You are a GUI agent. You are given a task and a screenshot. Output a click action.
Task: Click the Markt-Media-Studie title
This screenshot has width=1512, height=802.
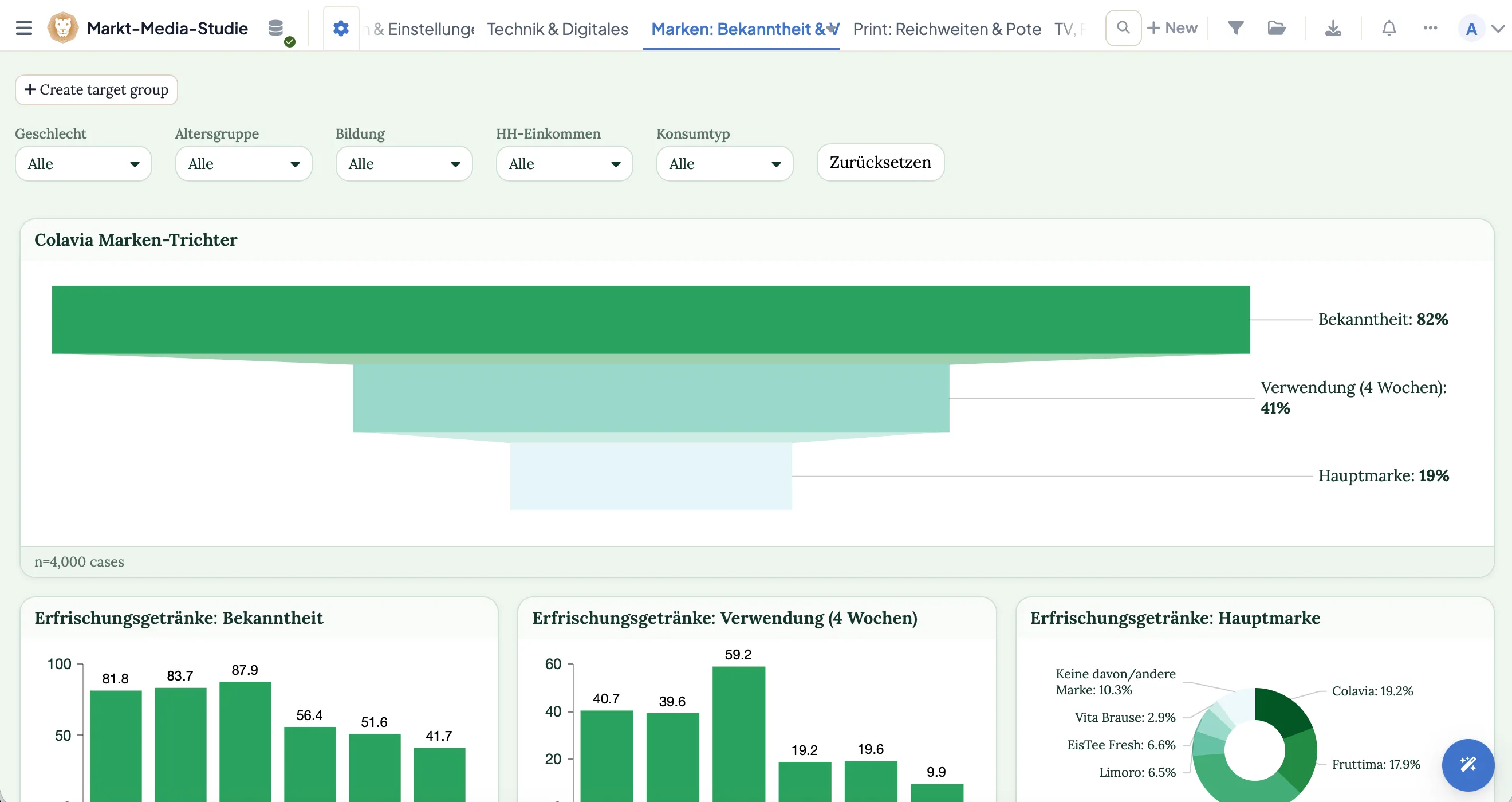tap(167, 28)
